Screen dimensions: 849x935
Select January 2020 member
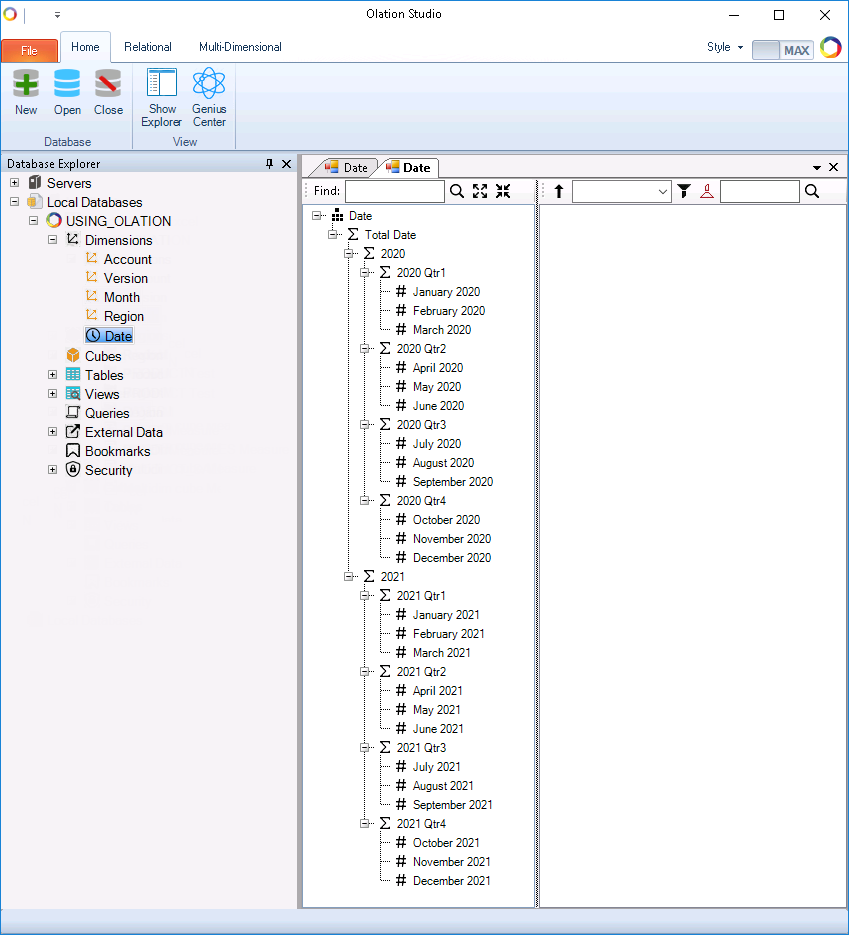click(x=446, y=292)
